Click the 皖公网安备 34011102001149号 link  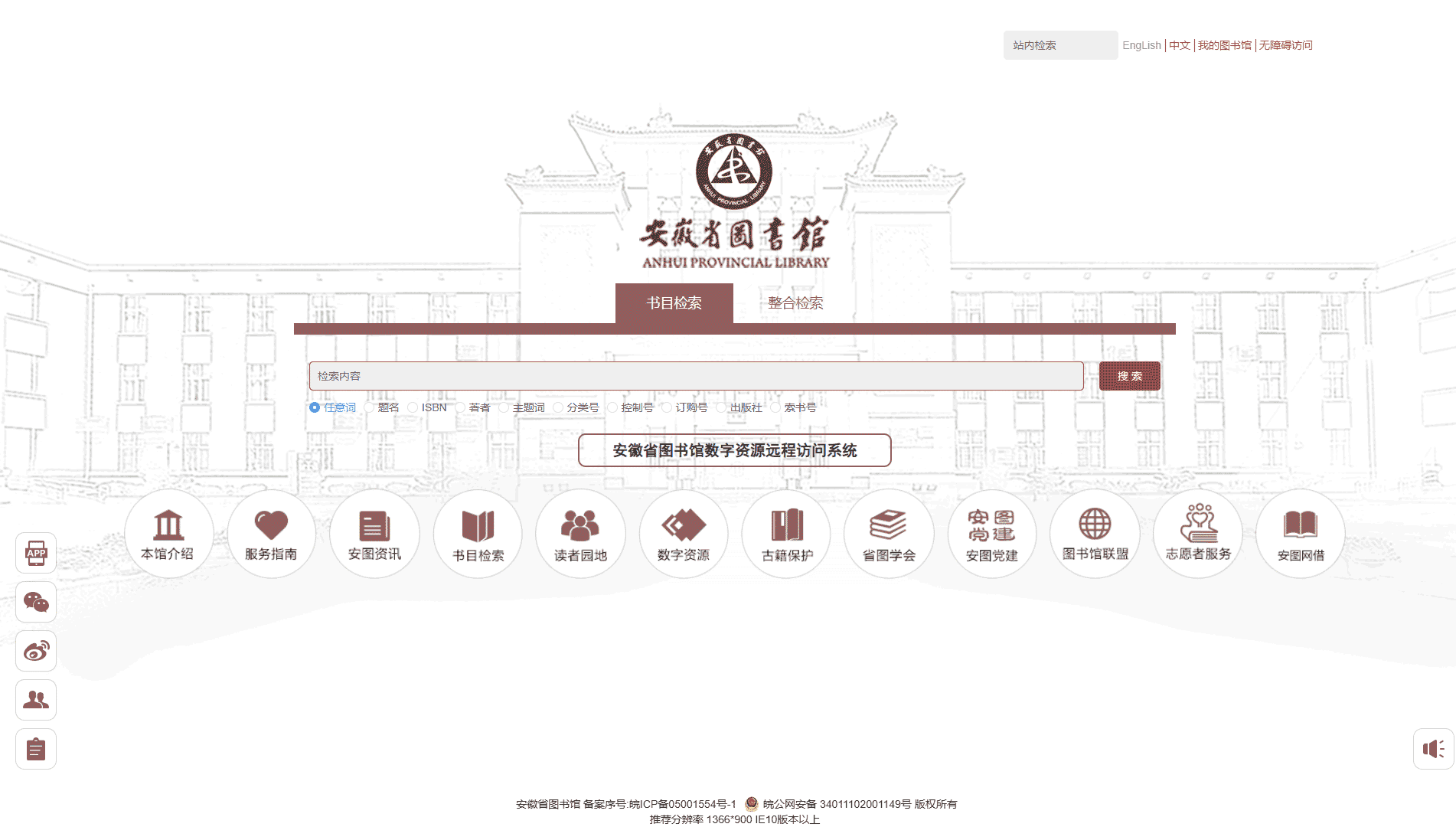pos(837,804)
